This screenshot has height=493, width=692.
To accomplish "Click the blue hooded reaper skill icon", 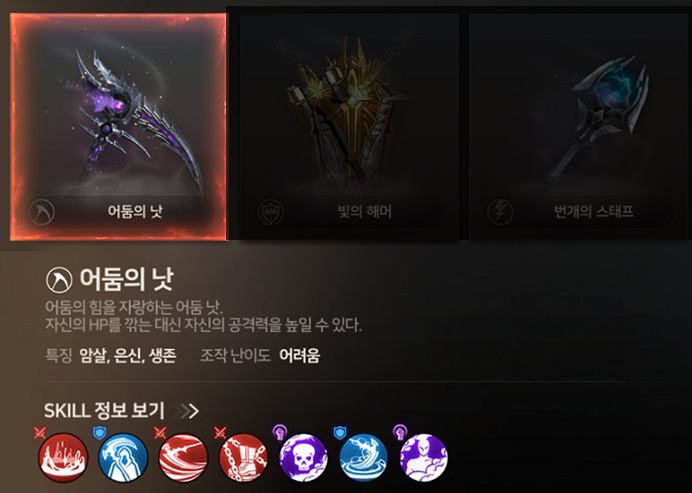I will click(123, 457).
